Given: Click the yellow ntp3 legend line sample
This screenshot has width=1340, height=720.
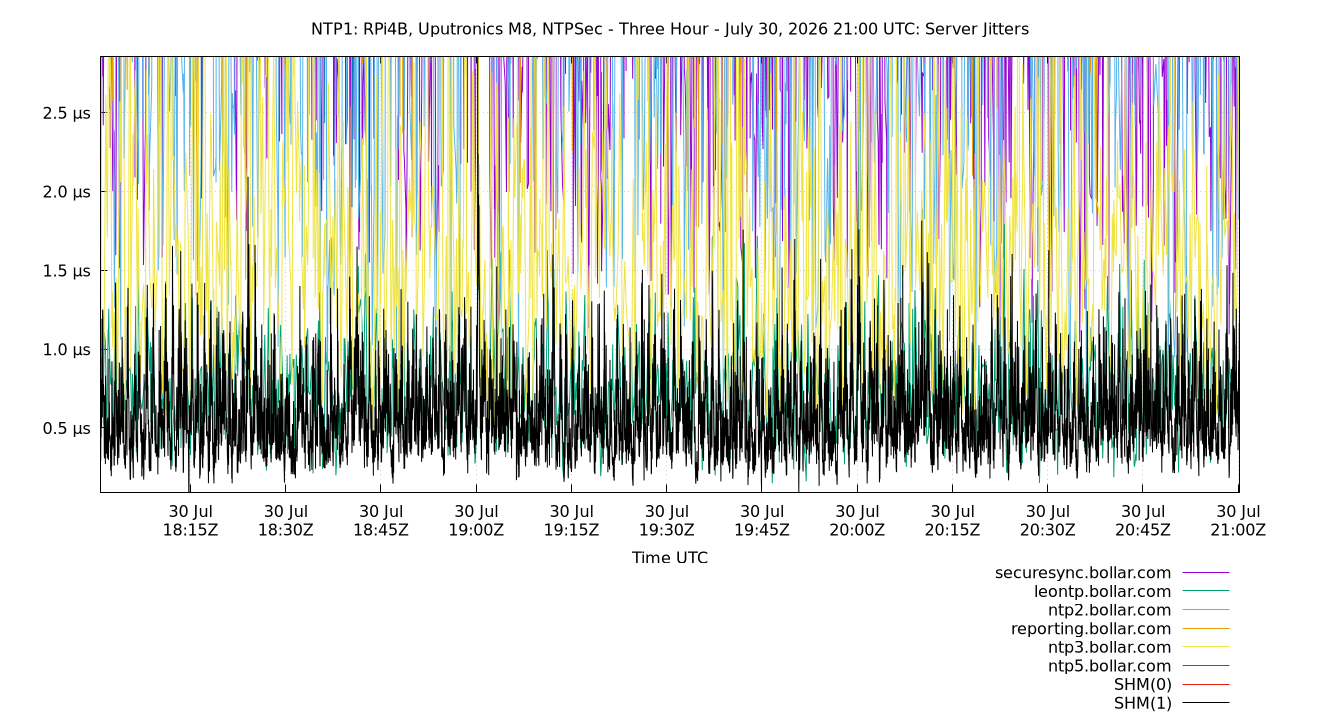Looking at the screenshot, I should 1206,647.
